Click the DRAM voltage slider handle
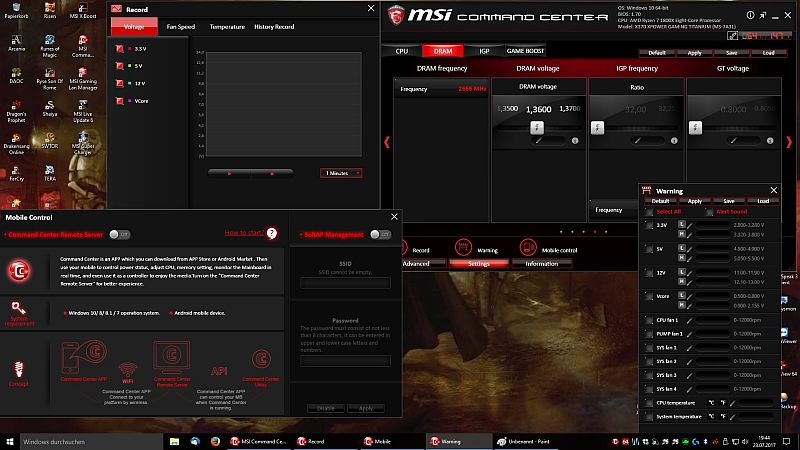 coord(537,127)
